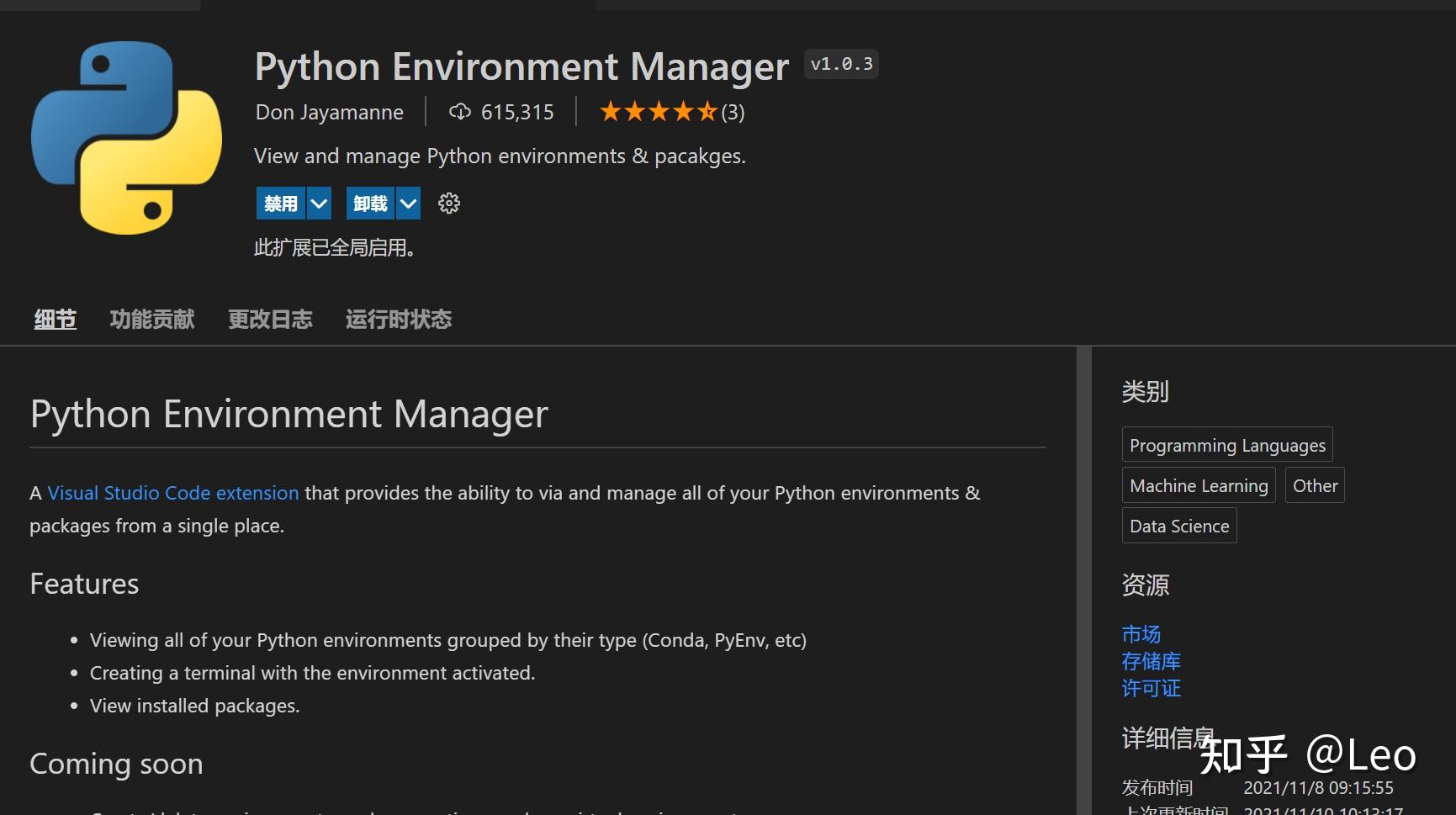The image size is (1456, 815).
Task: Open the 市场 resource link
Action: (x=1141, y=633)
